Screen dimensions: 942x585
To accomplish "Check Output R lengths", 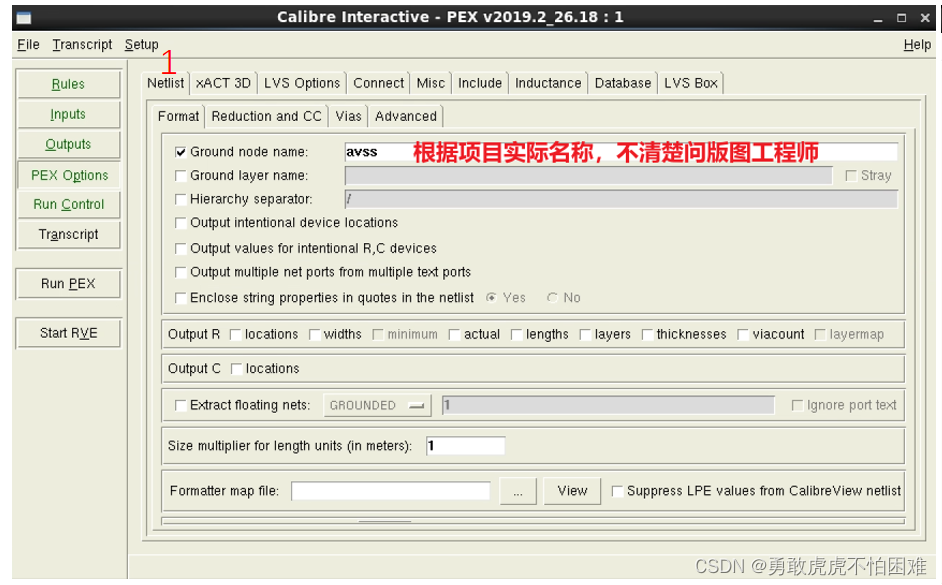I will (516, 335).
